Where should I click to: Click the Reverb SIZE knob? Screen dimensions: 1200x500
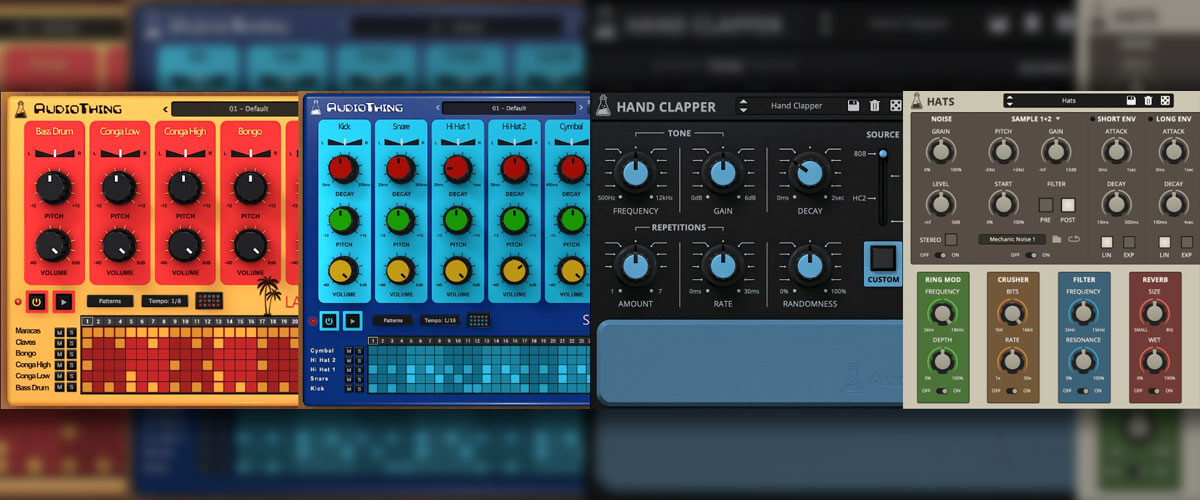1155,314
